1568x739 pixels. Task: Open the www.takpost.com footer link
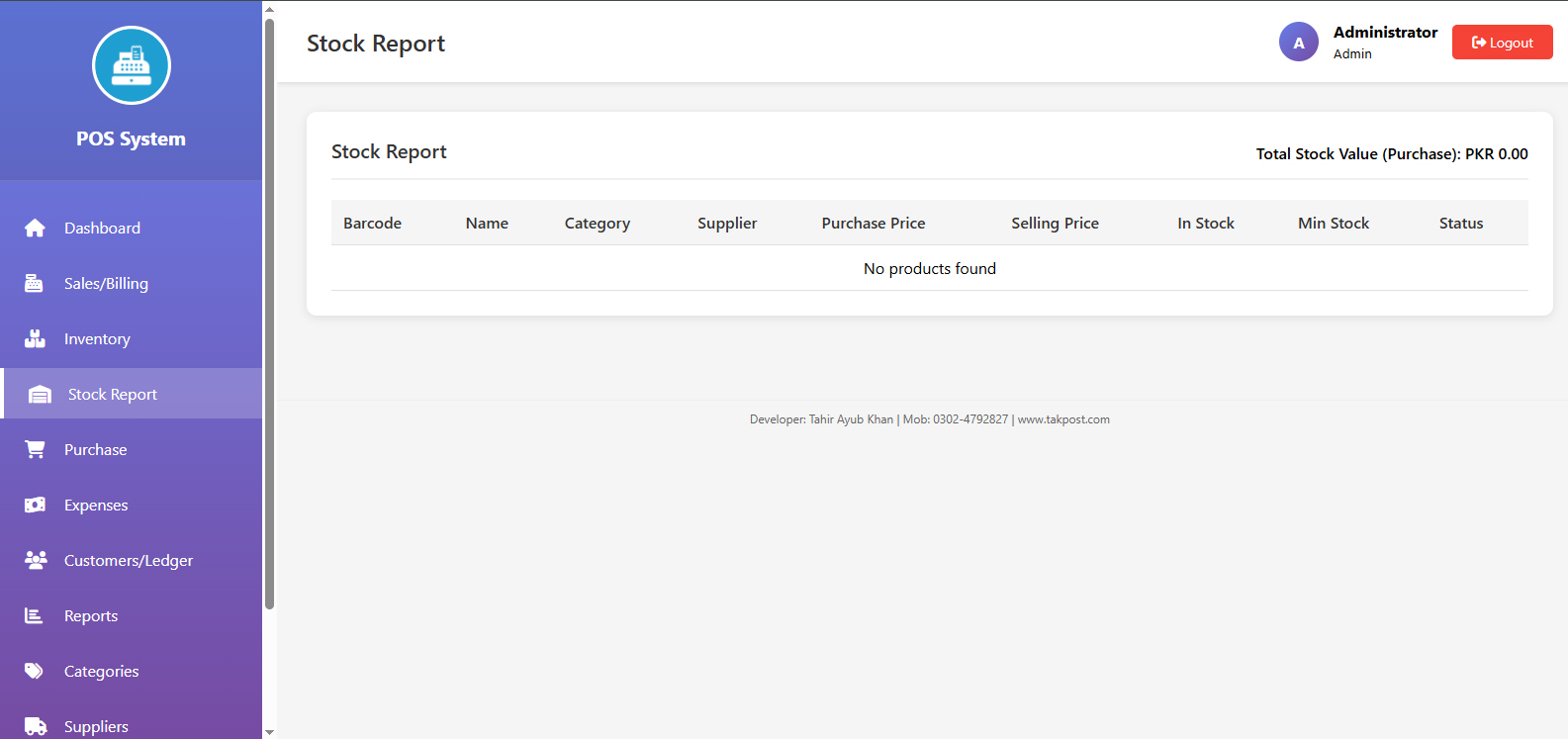pyautogui.click(x=1063, y=419)
